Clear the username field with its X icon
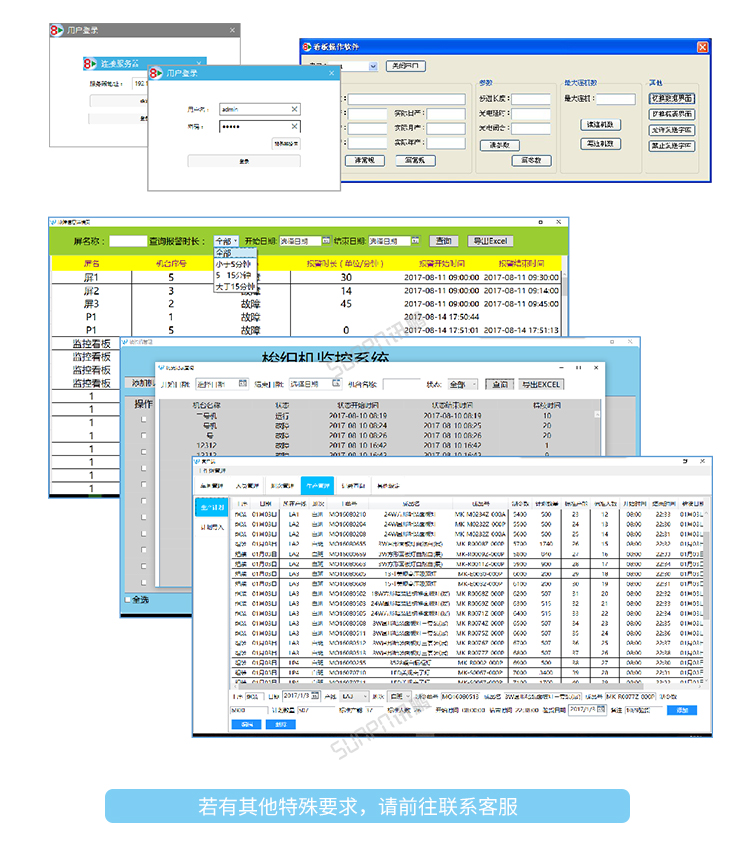 [x=294, y=109]
